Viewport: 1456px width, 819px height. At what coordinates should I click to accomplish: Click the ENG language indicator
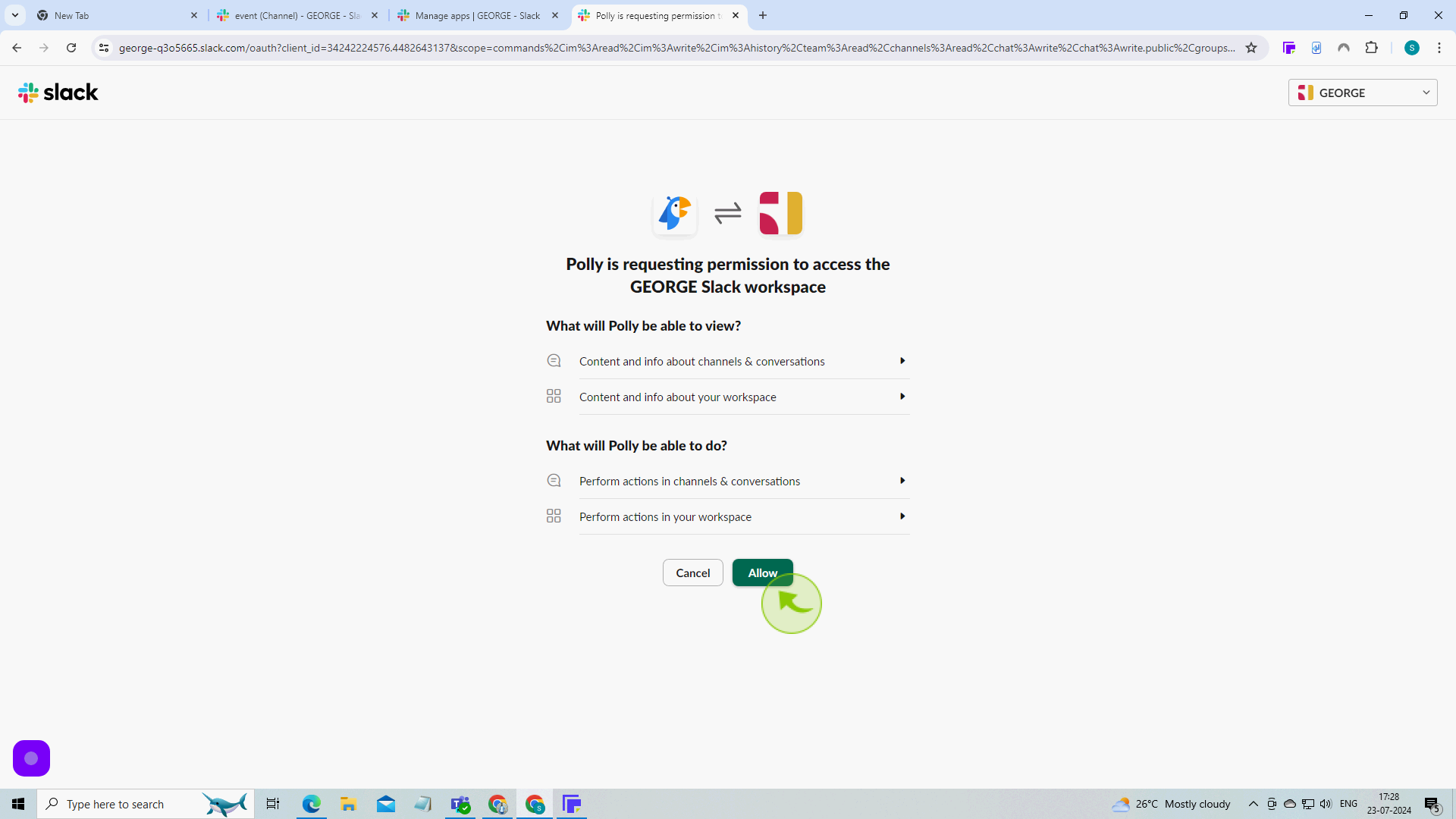click(1348, 804)
